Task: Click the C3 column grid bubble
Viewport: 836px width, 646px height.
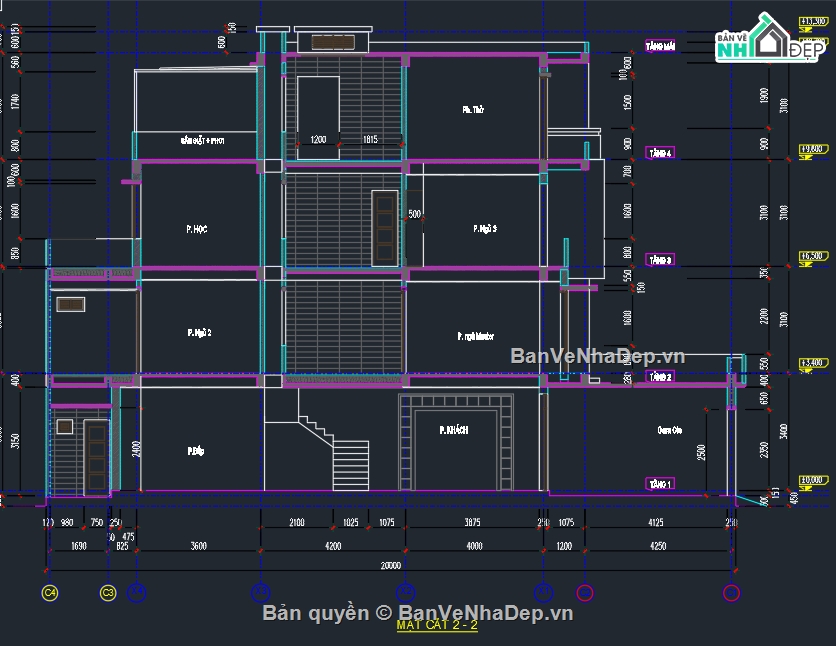Action: point(107,590)
